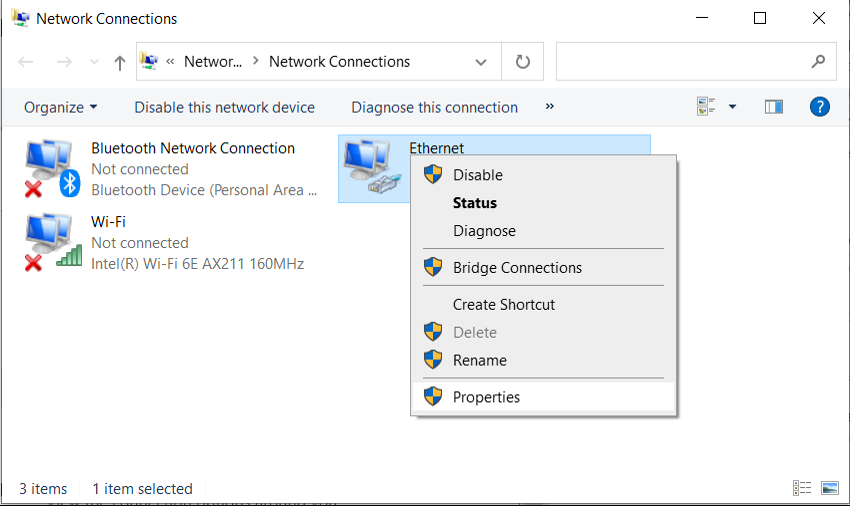This screenshot has width=850, height=506.
Task: Open the view options dropdown arrow
Action: [732, 107]
